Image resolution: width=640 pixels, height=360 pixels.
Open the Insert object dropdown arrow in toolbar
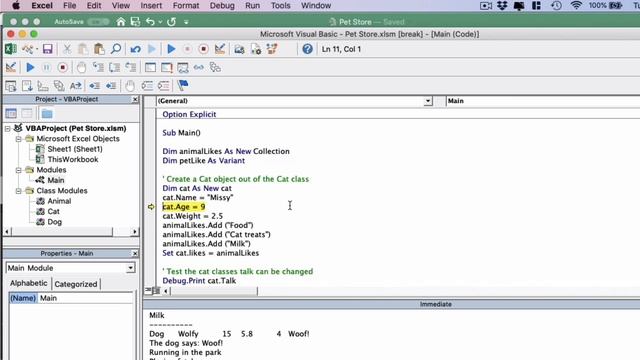[36, 49]
